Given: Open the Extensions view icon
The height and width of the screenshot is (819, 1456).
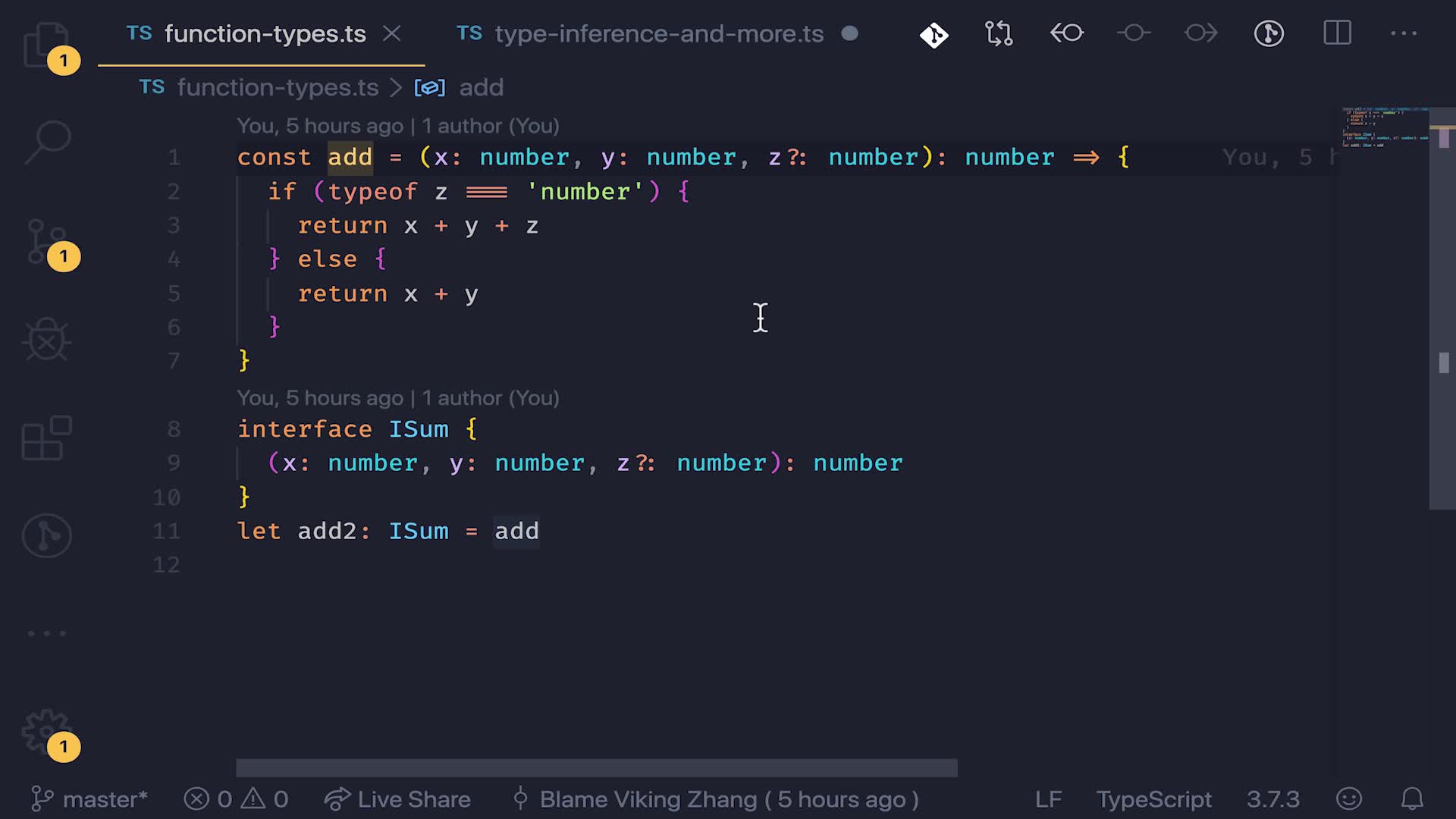Looking at the screenshot, I should (45, 438).
